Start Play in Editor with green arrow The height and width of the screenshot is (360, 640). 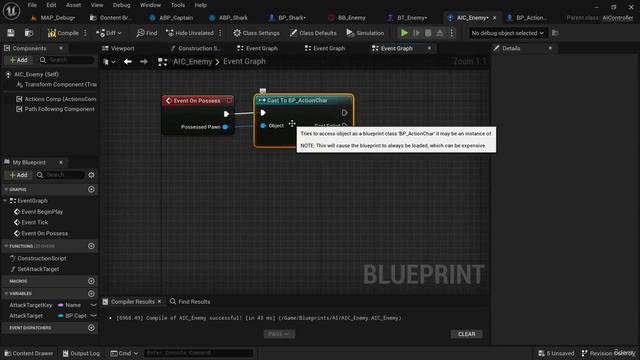[x=404, y=33]
